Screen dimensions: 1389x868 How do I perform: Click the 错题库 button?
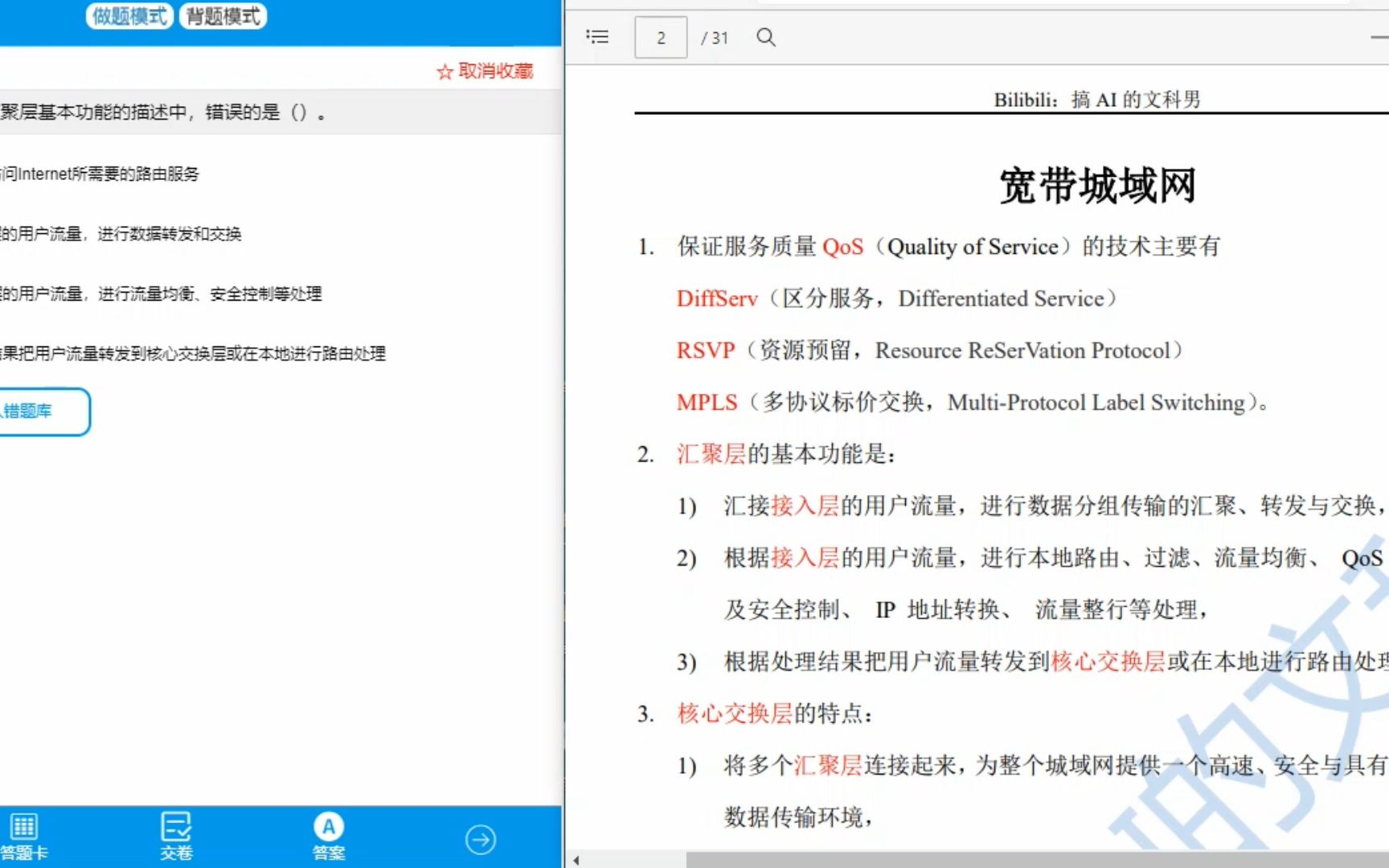click(43, 411)
